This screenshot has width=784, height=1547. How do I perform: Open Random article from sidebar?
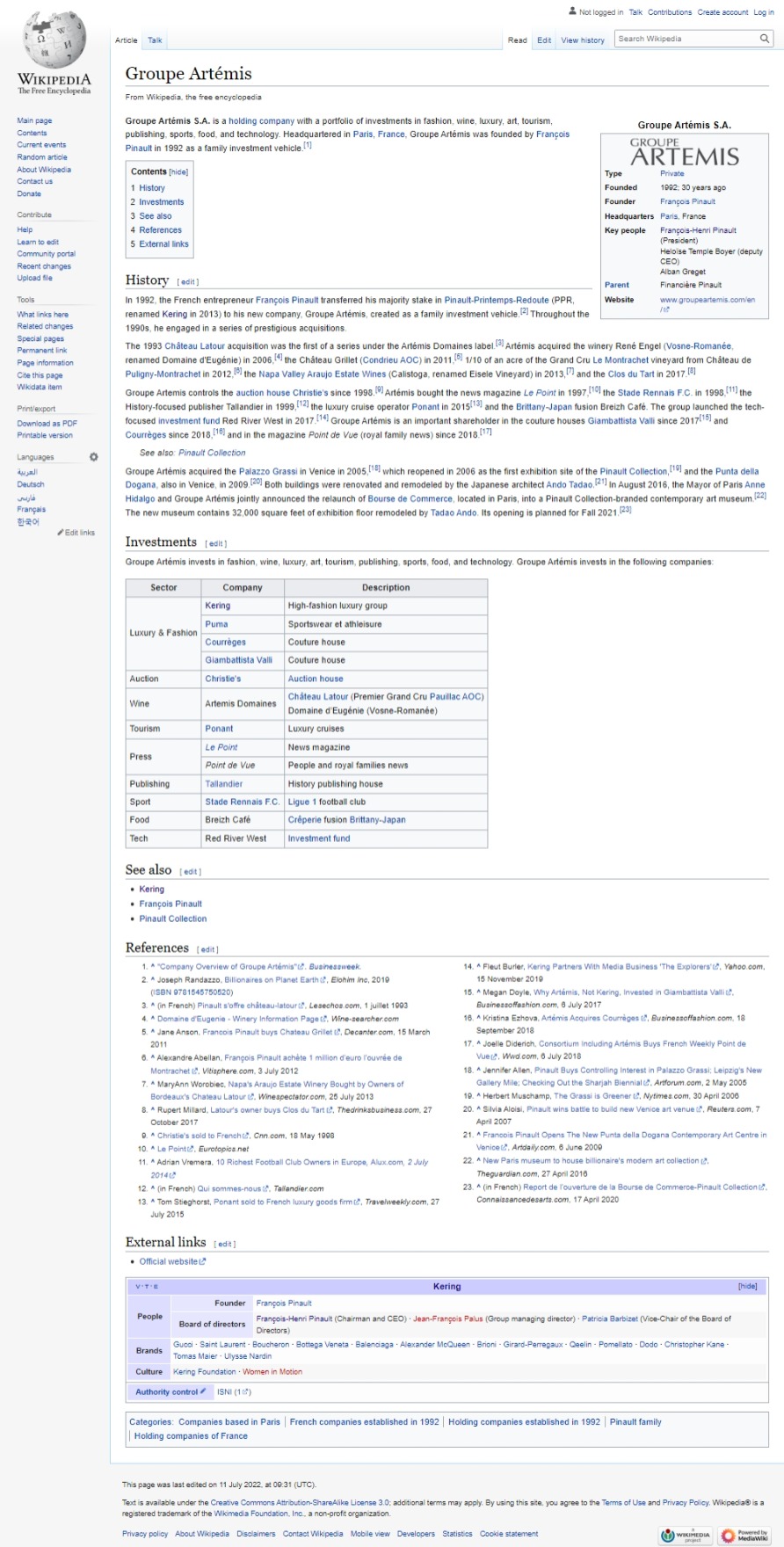tap(42, 157)
